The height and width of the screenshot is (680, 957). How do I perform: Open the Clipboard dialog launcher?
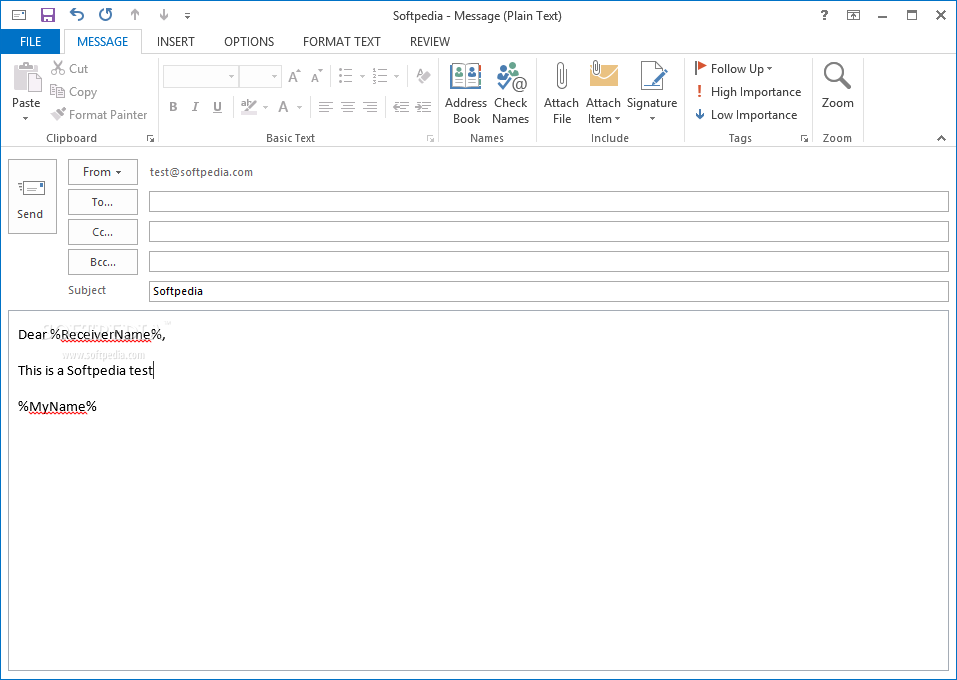pos(150,139)
